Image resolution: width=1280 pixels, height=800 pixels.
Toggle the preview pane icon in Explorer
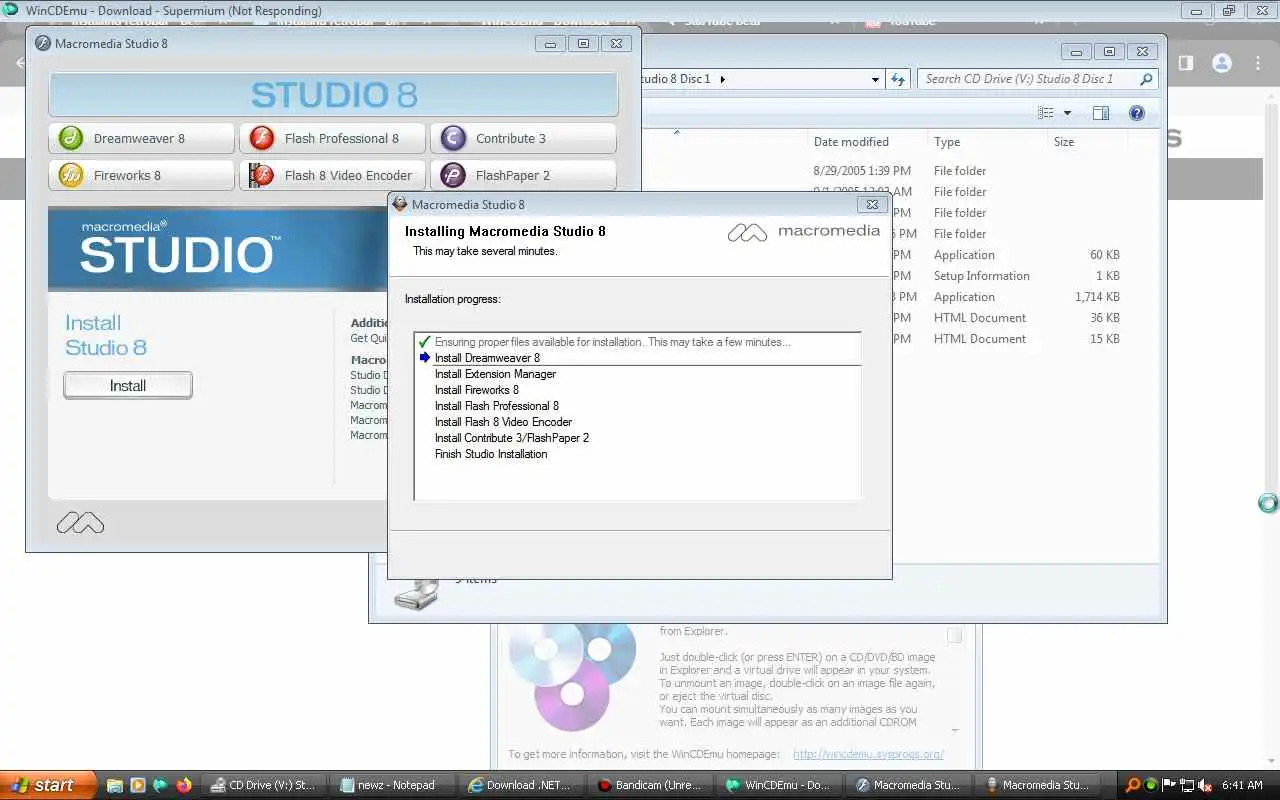click(x=1101, y=113)
